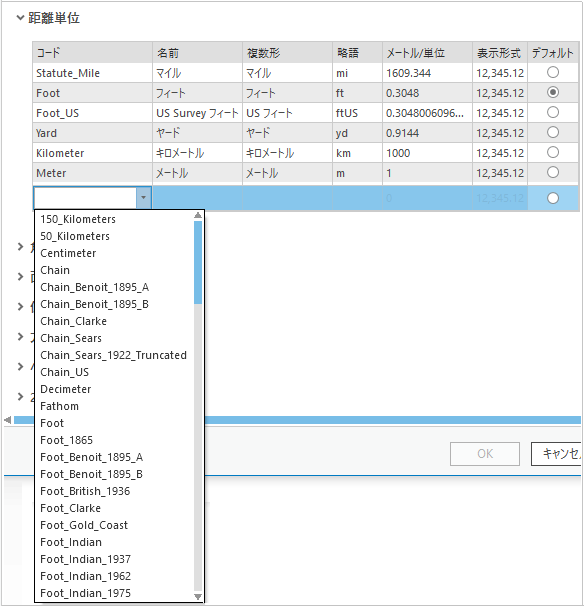Click the OK button
Image resolution: width=584 pixels, height=606 pixels.
click(485, 454)
